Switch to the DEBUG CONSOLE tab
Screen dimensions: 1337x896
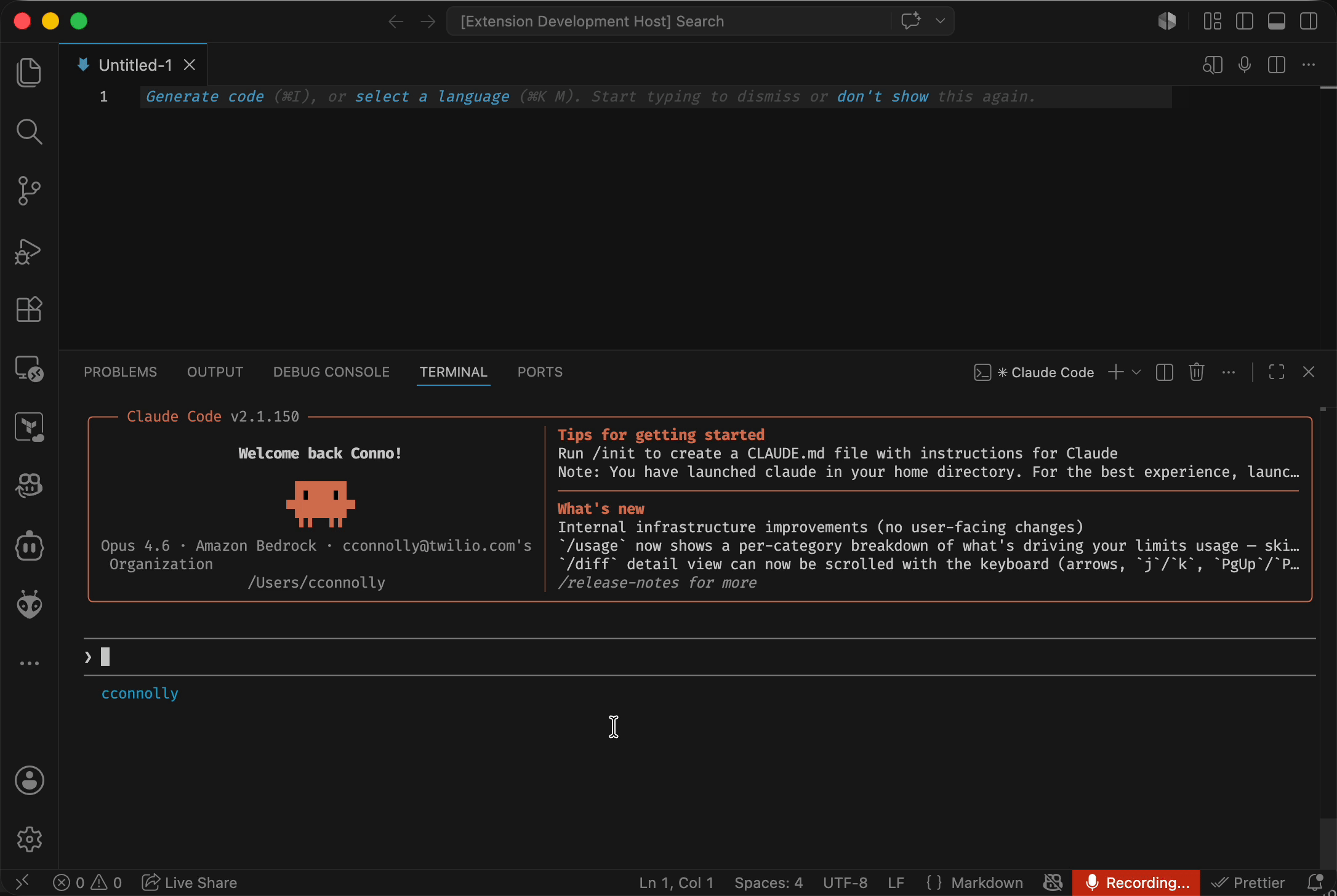tap(331, 372)
